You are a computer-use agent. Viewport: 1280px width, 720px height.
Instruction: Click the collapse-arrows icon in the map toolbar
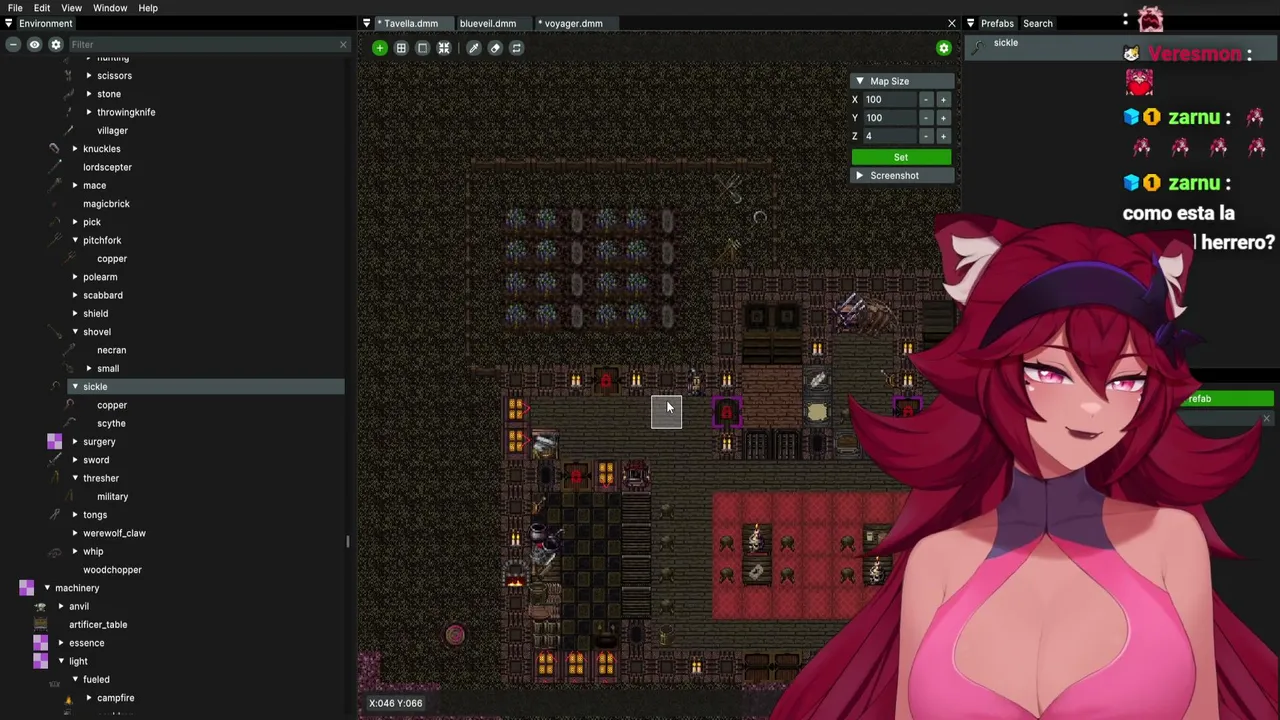(444, 48)
